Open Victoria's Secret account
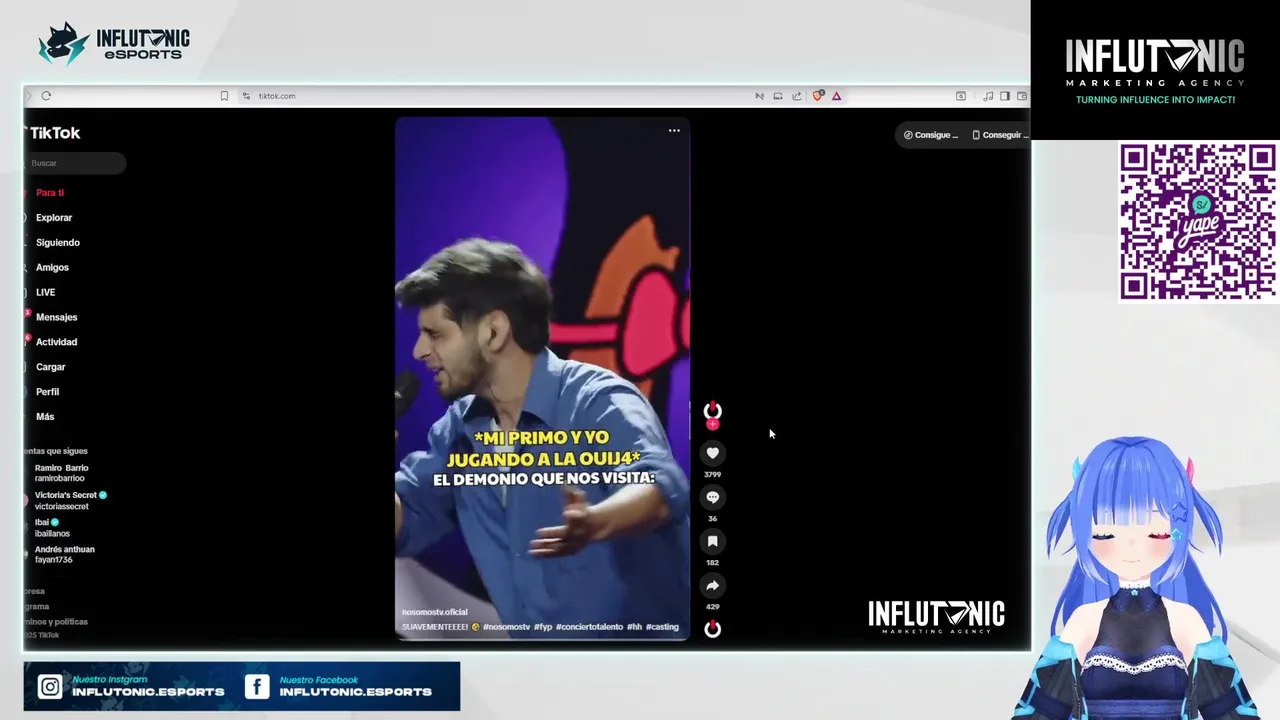Viewport: 1280px width, 720px height. click(x=70, y=500)
